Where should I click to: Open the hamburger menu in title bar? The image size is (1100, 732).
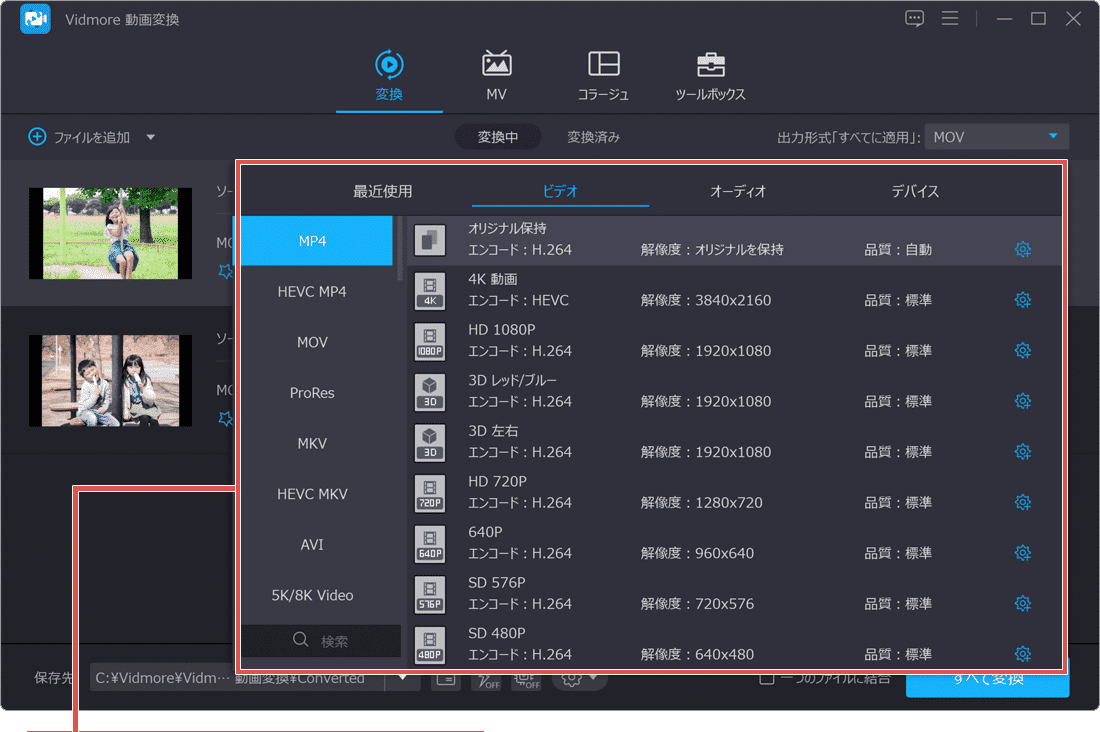(x=950, y=18)
